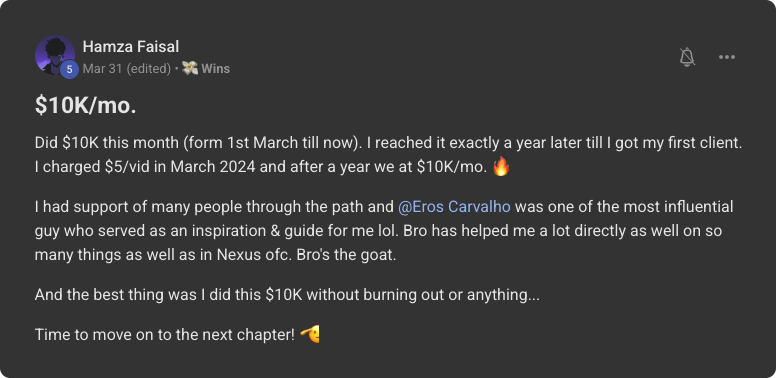The width and height of the screenshot is (776, 378).
Task: Click empty space below the last line
Action: 388,361
